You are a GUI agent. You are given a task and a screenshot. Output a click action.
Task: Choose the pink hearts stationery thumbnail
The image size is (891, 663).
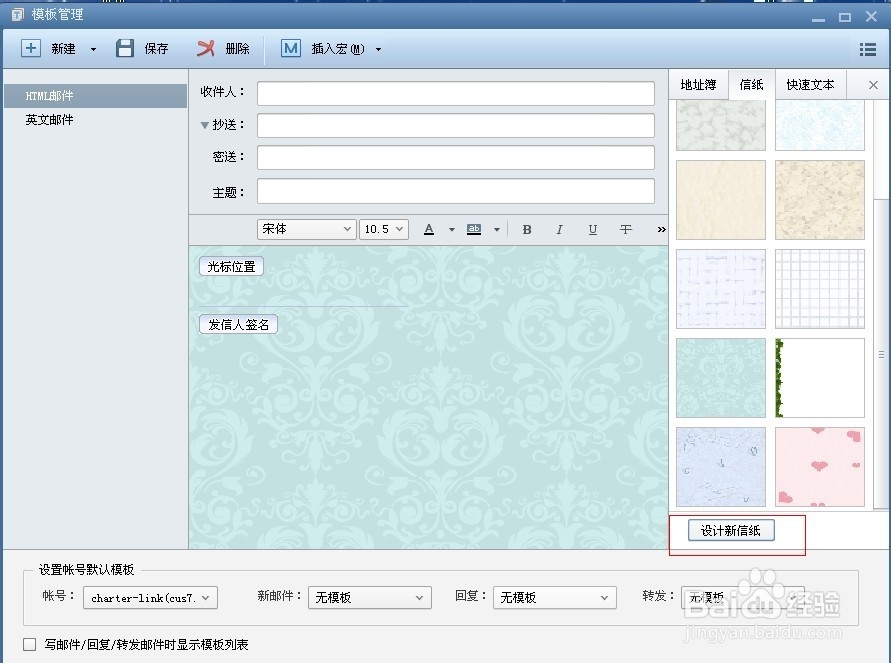(819, 467)
